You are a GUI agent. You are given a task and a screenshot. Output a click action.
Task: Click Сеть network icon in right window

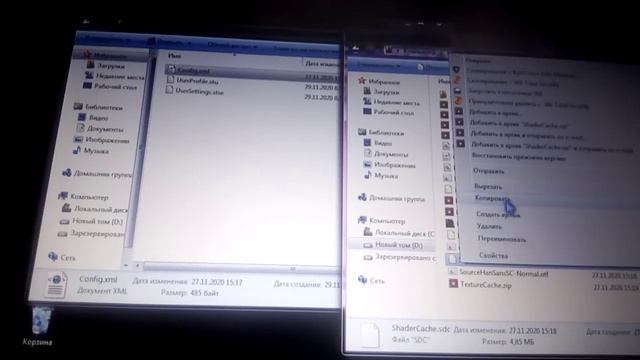(x=362, y=280)
